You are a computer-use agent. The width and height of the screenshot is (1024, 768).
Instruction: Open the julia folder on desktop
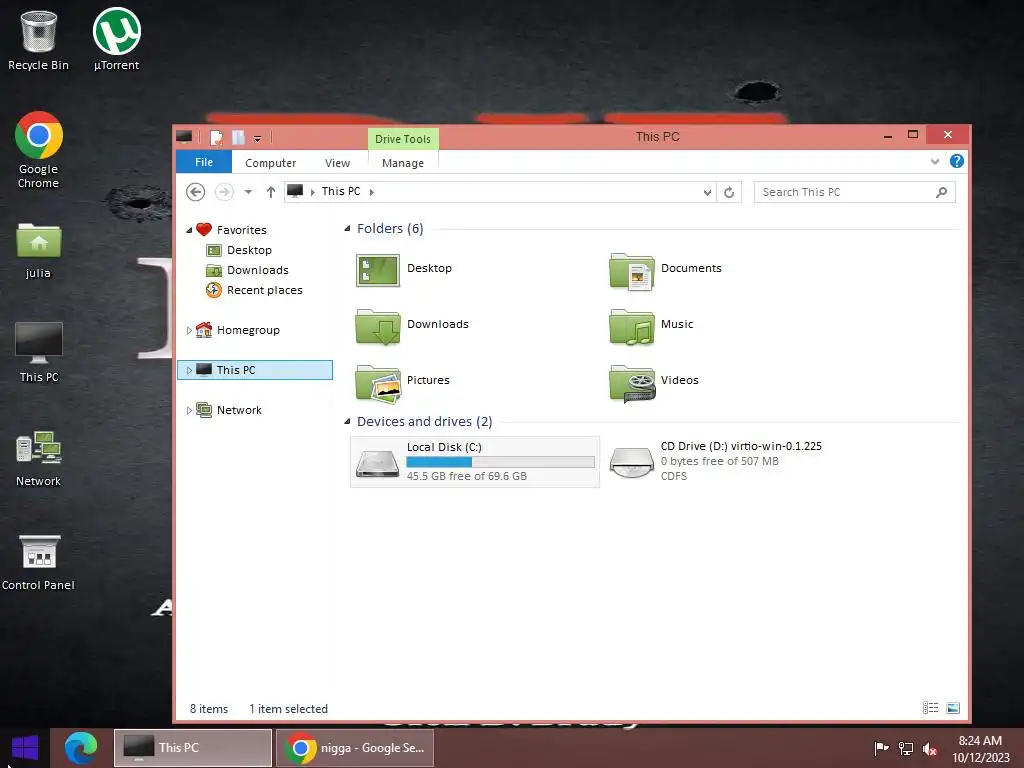39,251
